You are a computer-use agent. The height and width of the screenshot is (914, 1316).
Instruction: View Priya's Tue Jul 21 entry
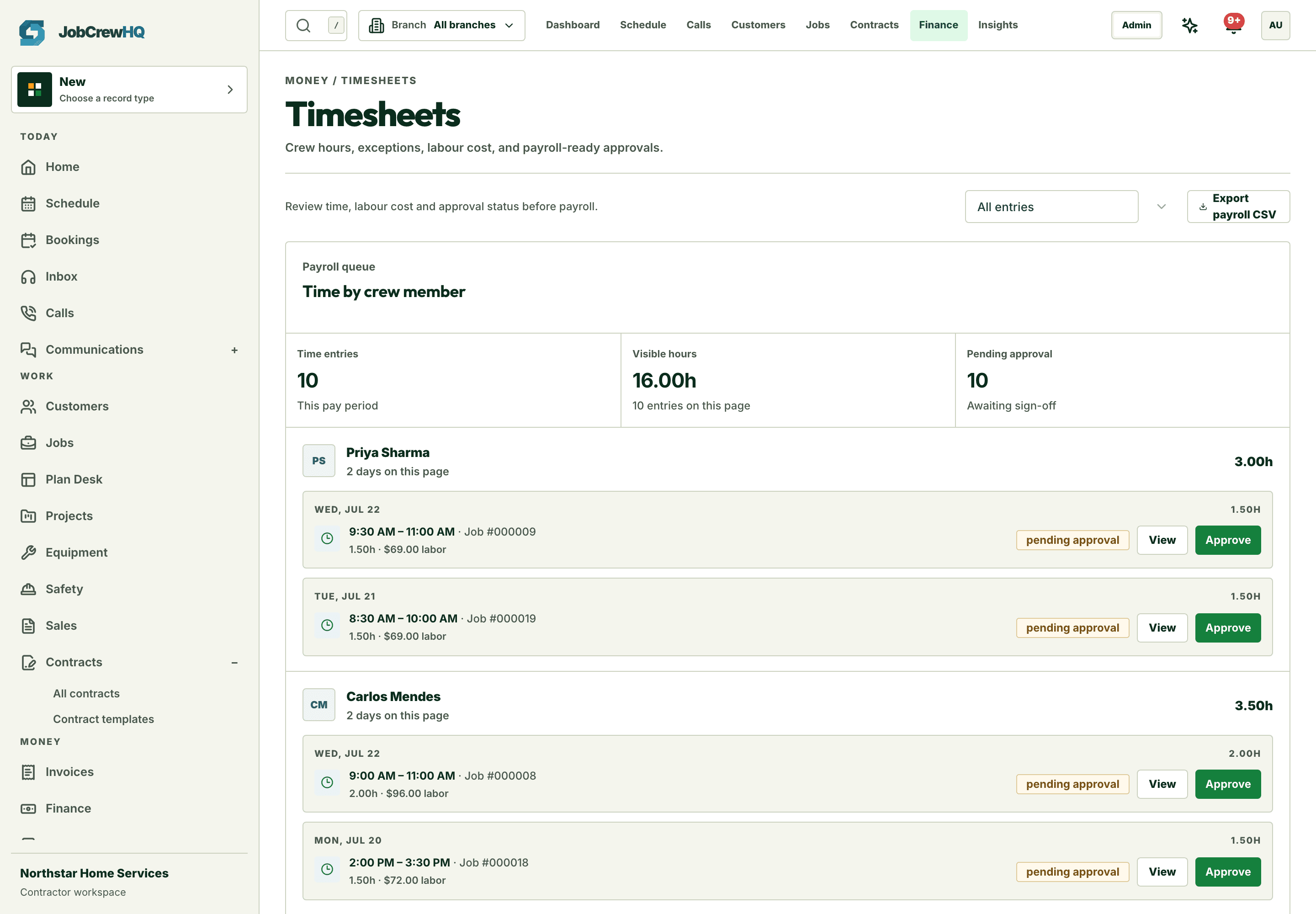1162,627
